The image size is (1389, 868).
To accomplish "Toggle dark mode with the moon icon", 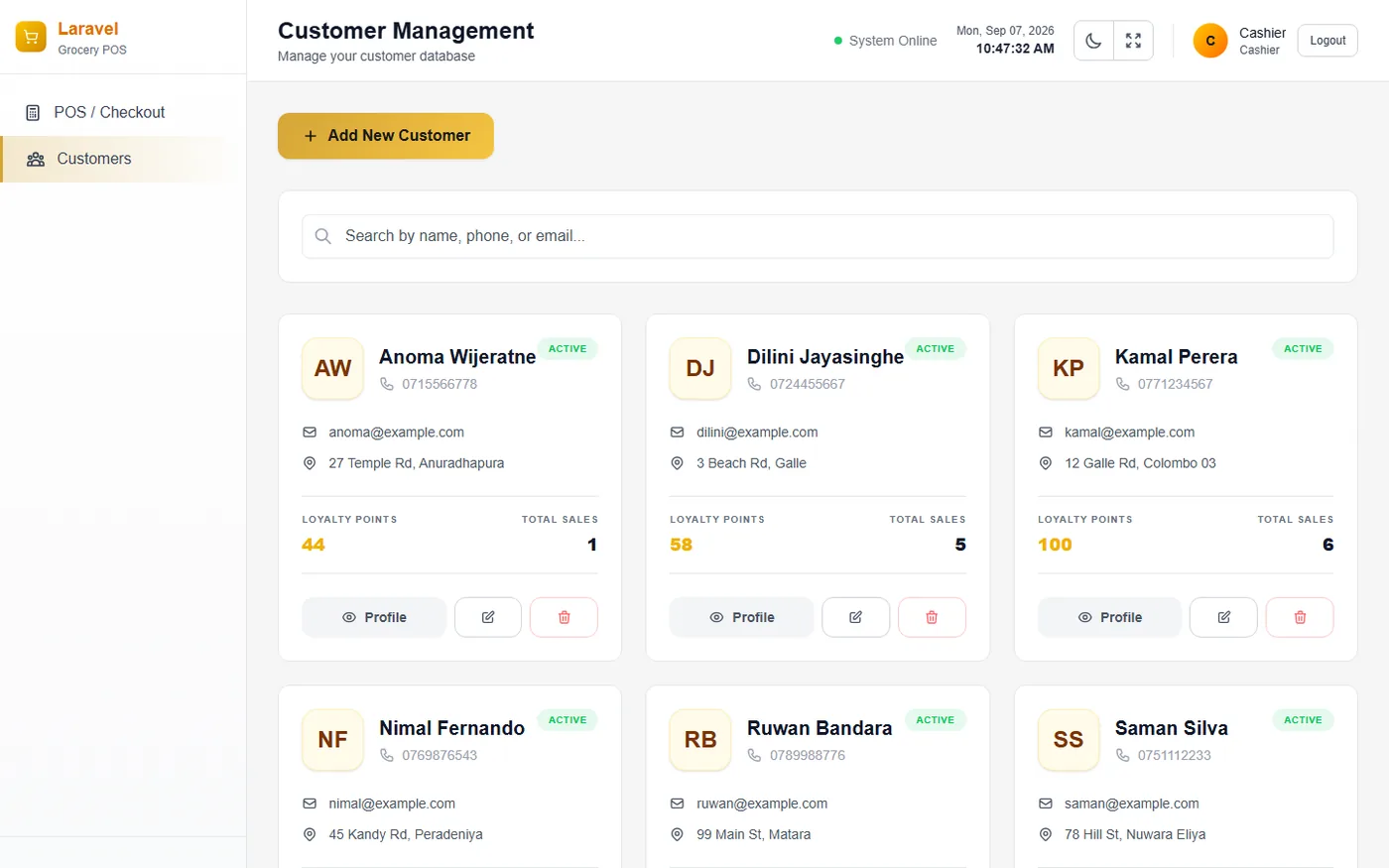I will click(x=1093, y=41).
